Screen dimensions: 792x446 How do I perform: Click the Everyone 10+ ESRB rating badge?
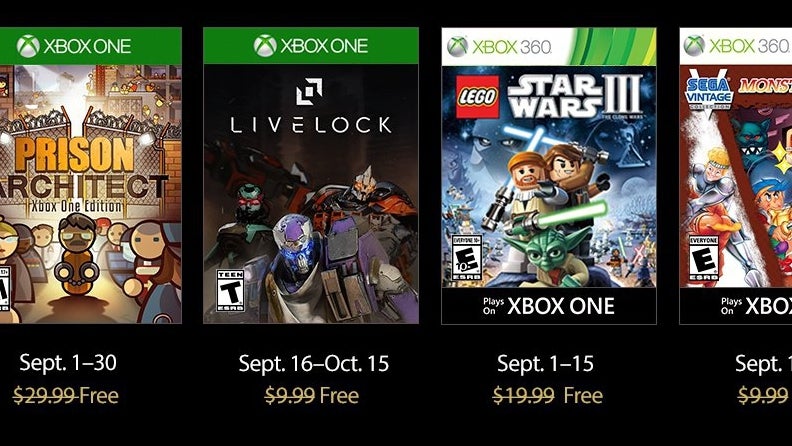[x=466, y=258]
